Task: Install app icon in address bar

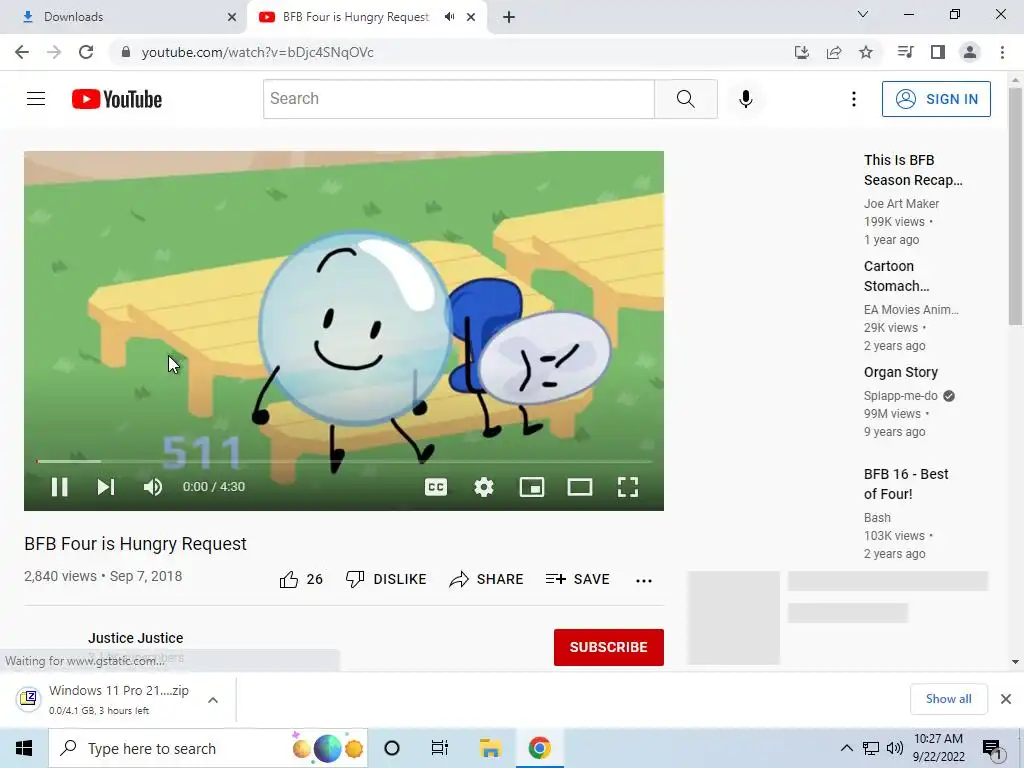Action: 801,52
